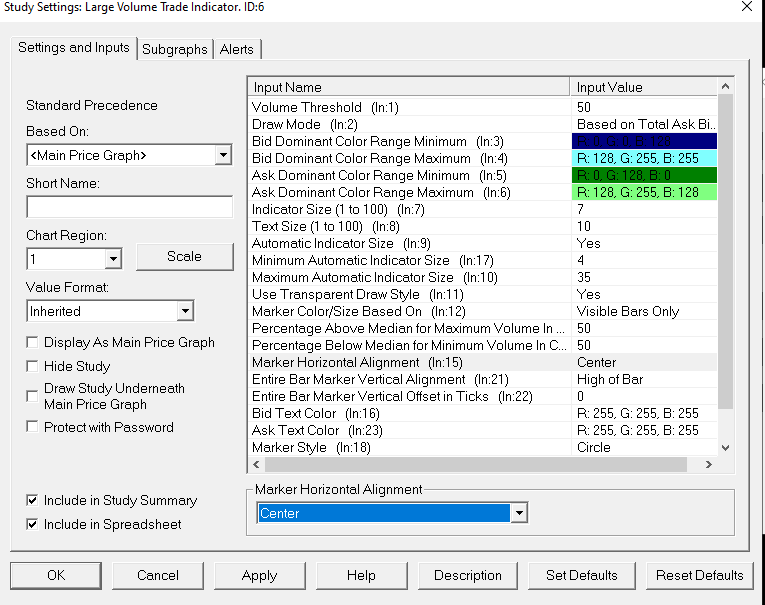Open the Alerts tab
Screen dimensions: 765x605
tap(237, 49)
